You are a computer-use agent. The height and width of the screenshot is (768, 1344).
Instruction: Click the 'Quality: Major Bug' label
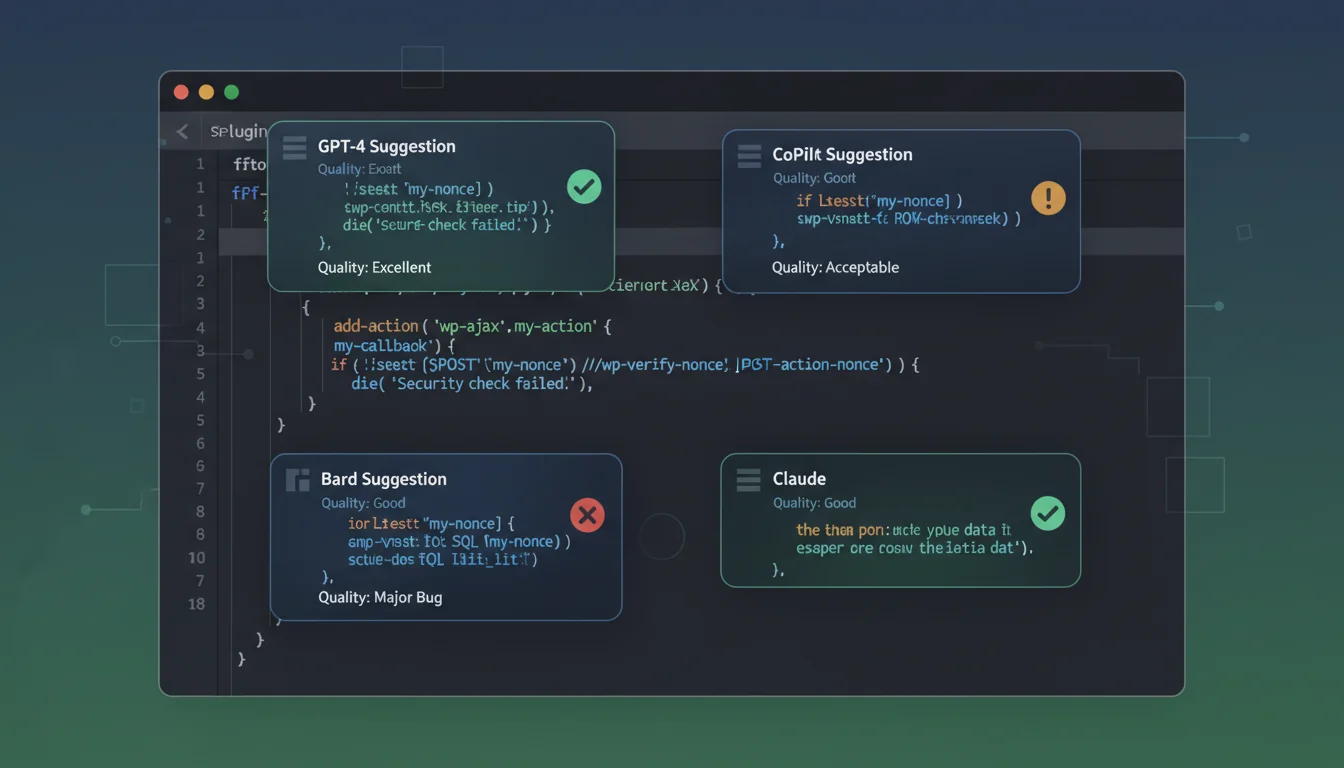380,597
